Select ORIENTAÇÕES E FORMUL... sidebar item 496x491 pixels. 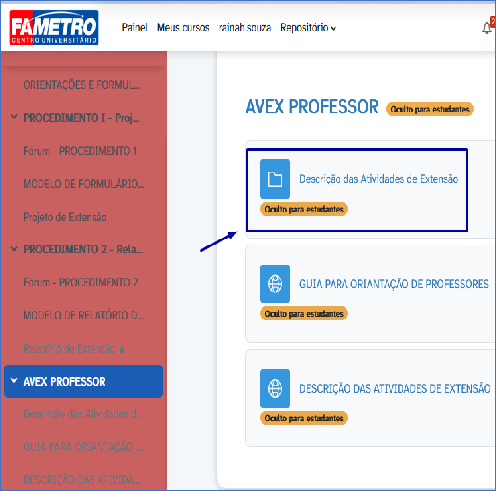tap(82, 85)
